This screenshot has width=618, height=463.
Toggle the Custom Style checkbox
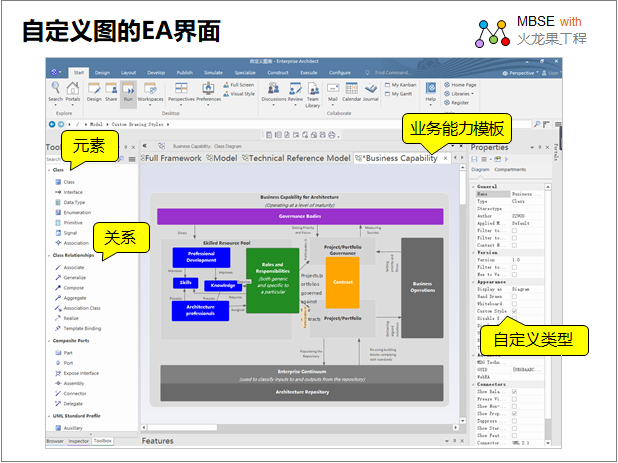point(514,311)
